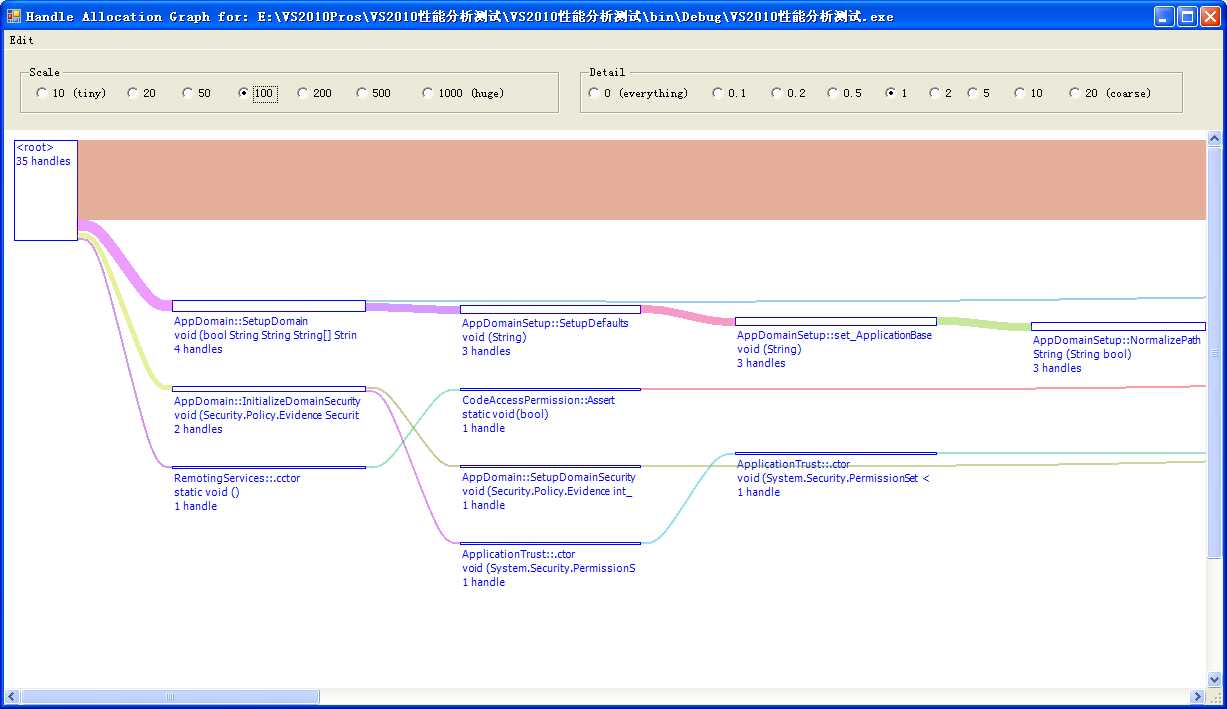
Task: Click vertical scrollbar down arrow
Action: coord(1215,679)
